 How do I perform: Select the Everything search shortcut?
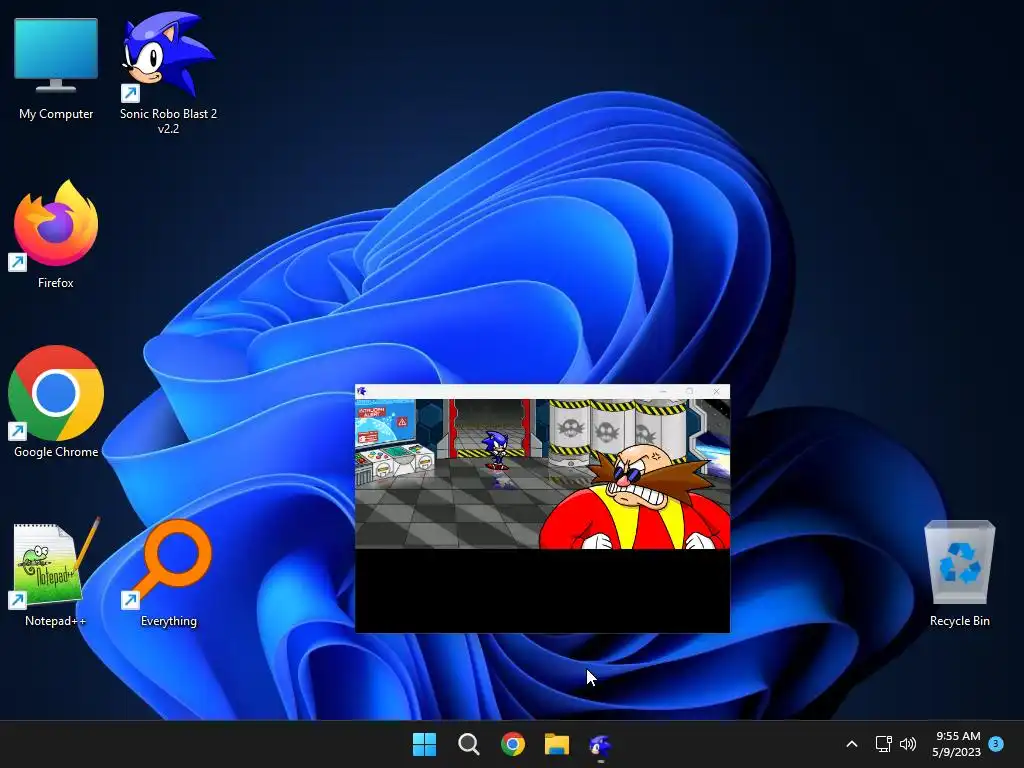168,573
